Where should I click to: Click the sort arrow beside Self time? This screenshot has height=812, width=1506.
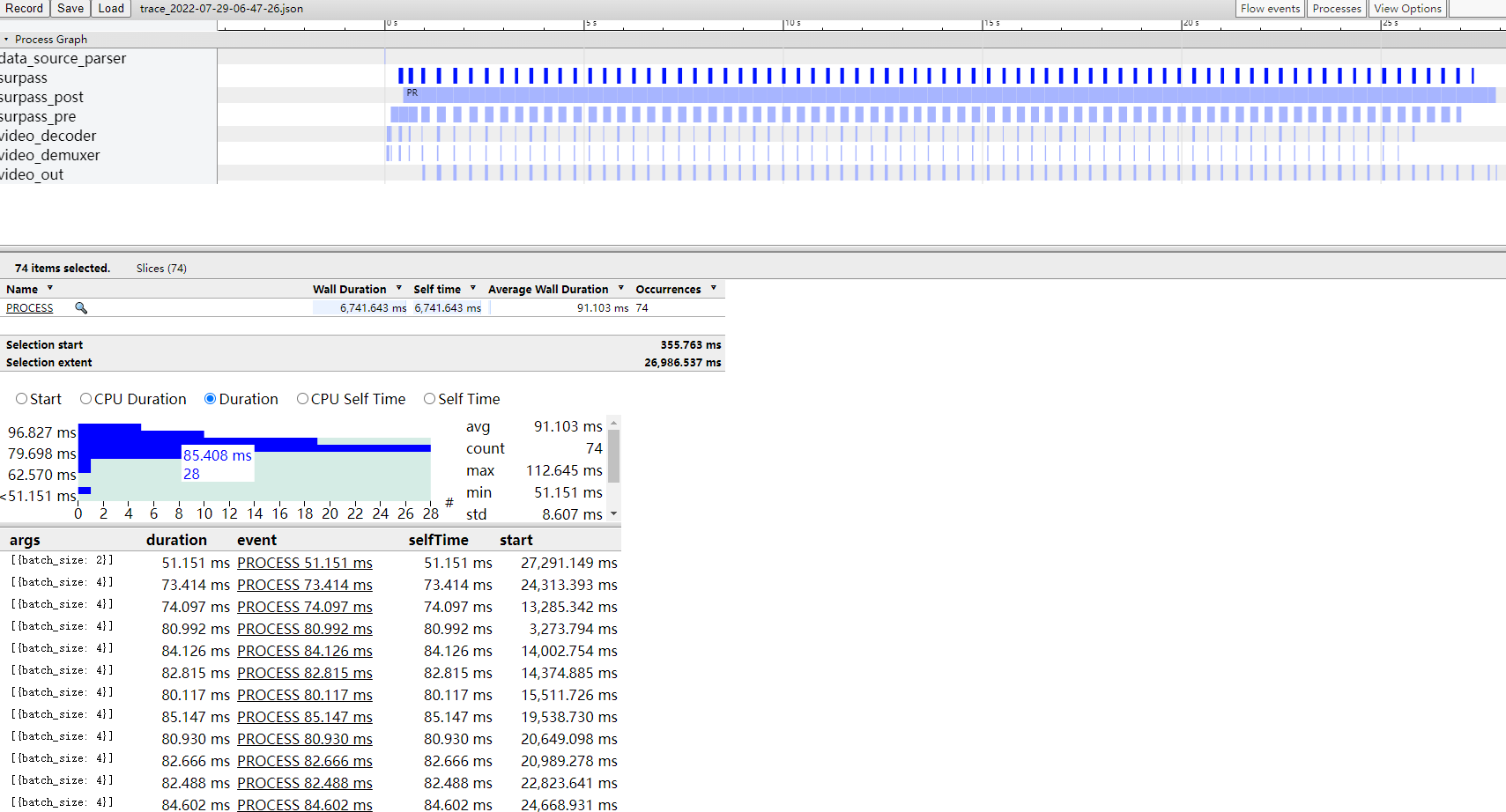(x=473, y=289)
